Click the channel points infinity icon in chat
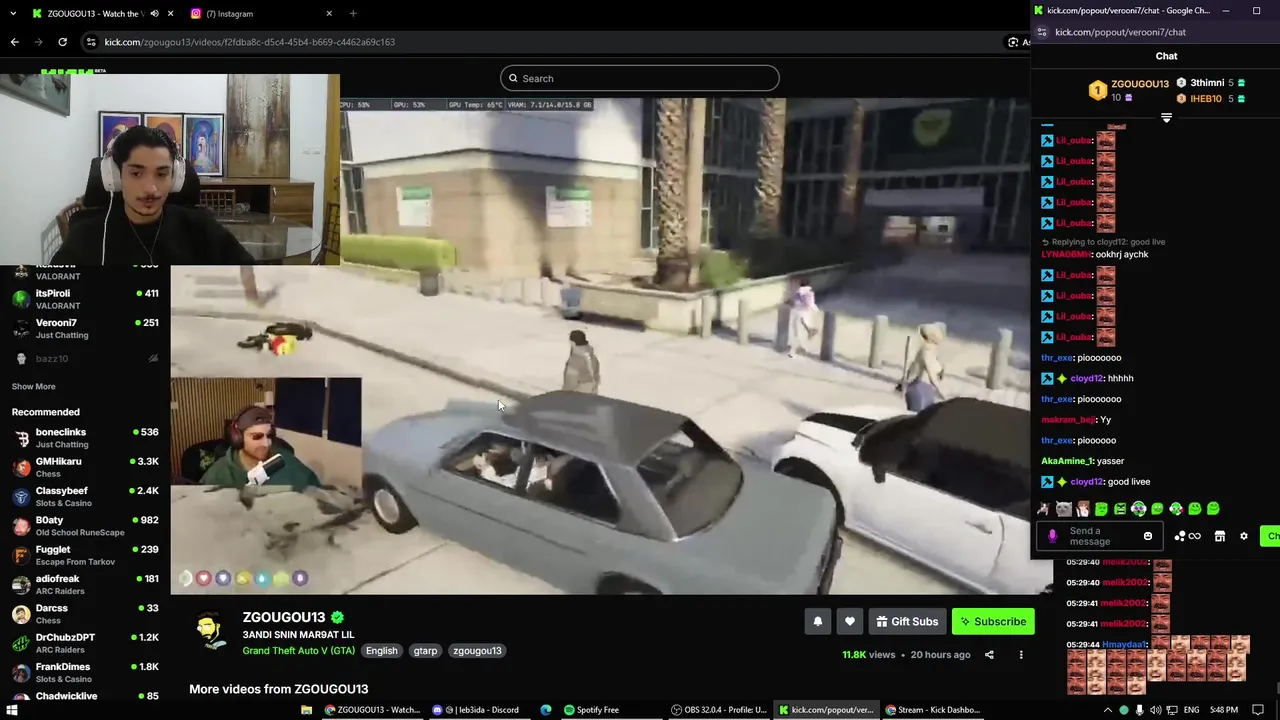Viewport: 1280px width, 720px height. [1187, 536]
